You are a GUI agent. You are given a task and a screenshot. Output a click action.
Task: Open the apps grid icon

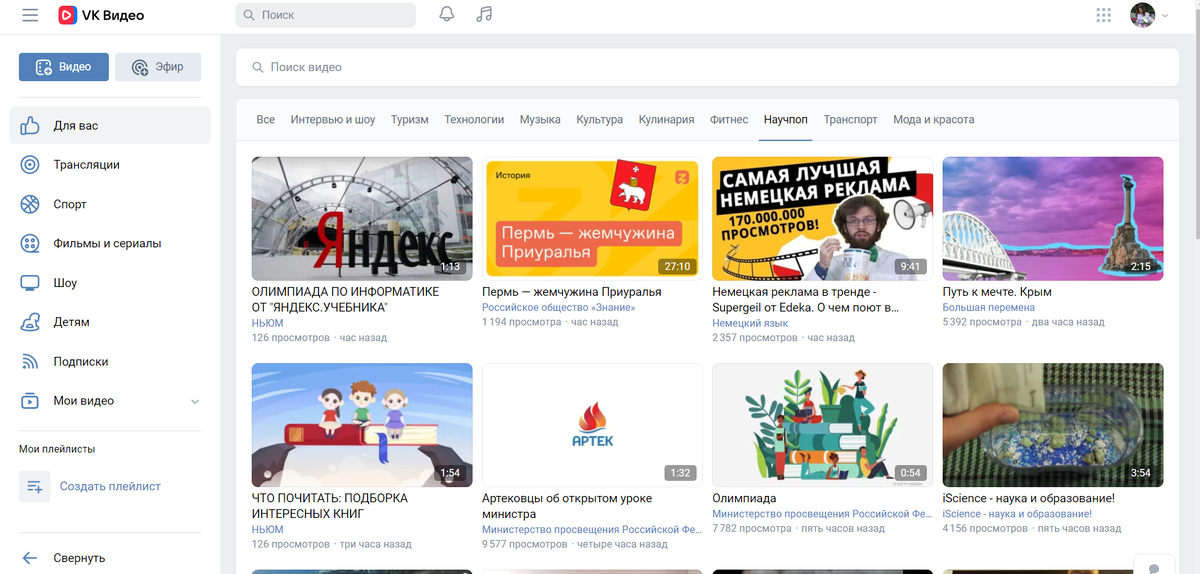click(x=1104, y=15)
